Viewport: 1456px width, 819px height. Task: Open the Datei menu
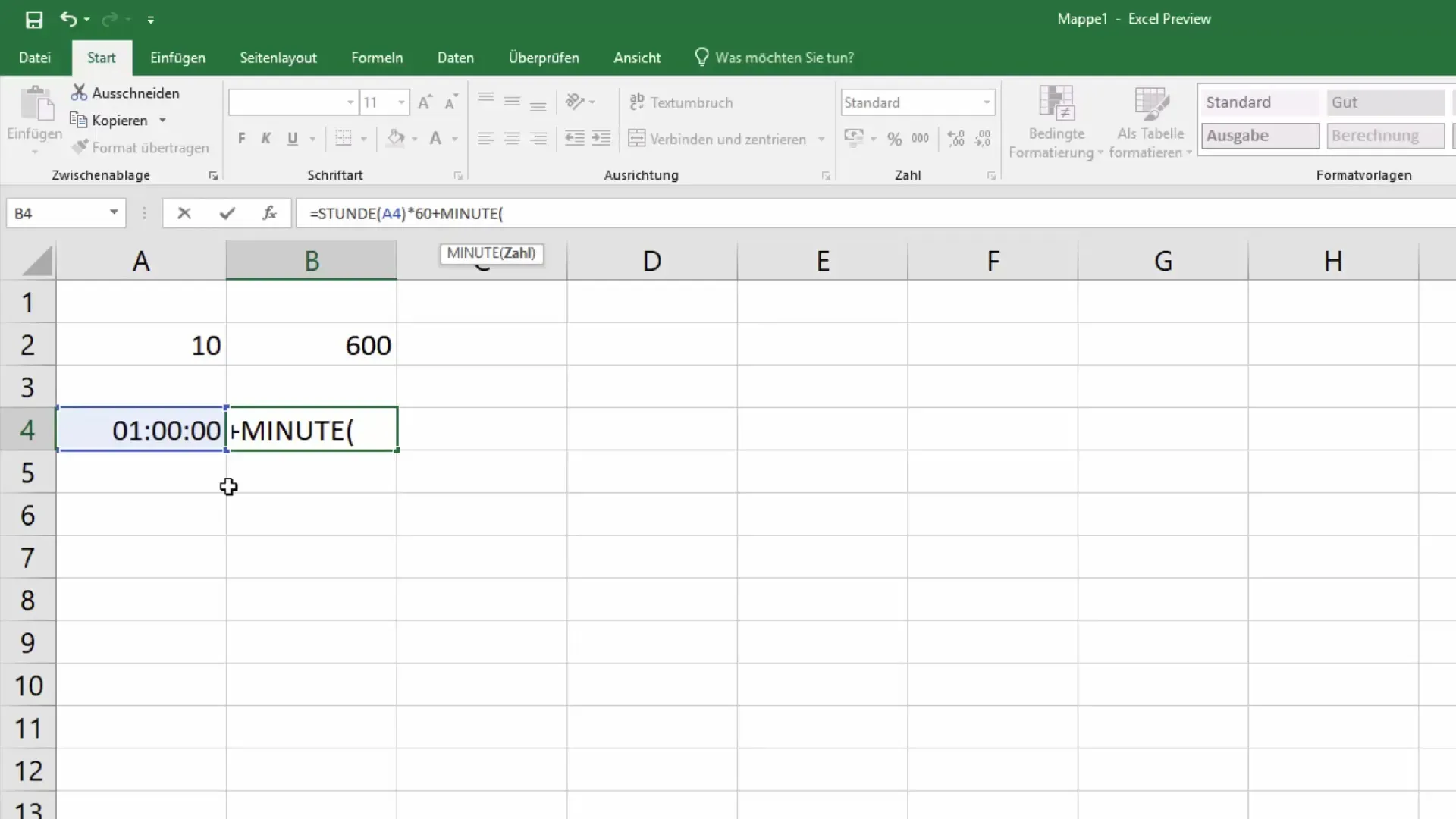[35, 57]
